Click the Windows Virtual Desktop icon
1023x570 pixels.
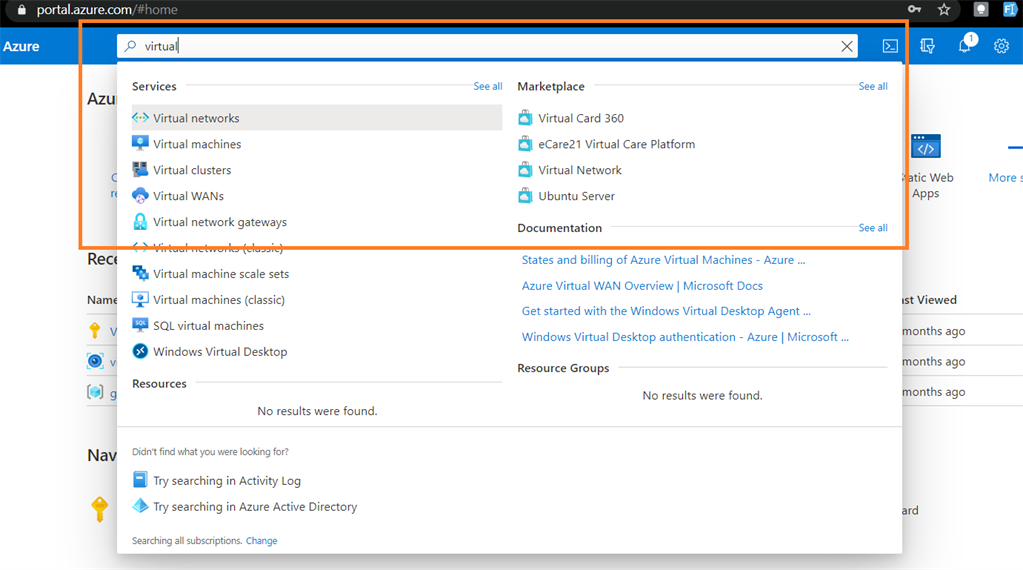[x=140, y=352]
